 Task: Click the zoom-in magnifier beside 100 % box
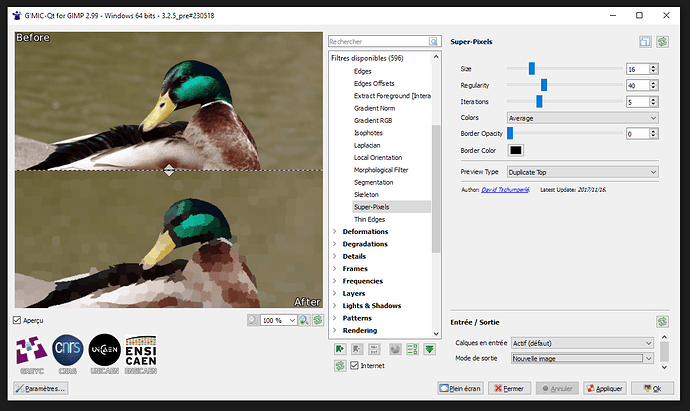(x=303, y=320)
